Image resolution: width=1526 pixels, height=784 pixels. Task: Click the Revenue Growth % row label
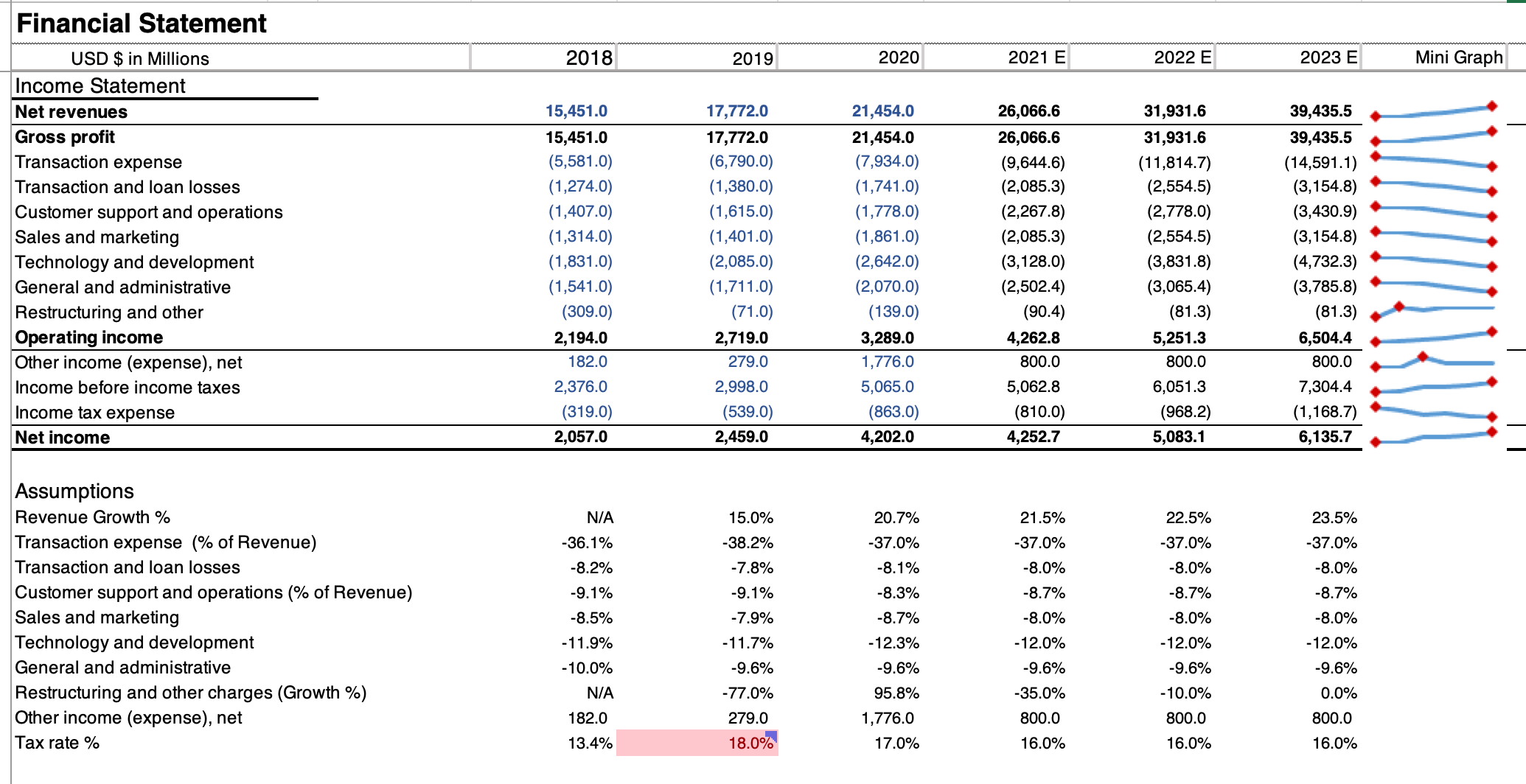pyautogui.click(x=92, y=517)
